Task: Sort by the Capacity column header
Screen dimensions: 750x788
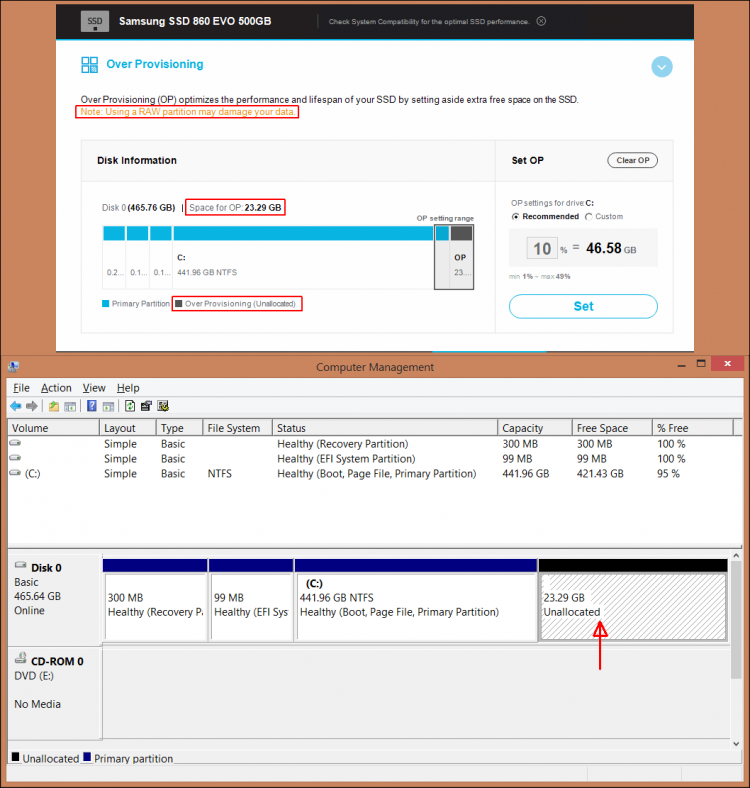Action: coord(535,428)
